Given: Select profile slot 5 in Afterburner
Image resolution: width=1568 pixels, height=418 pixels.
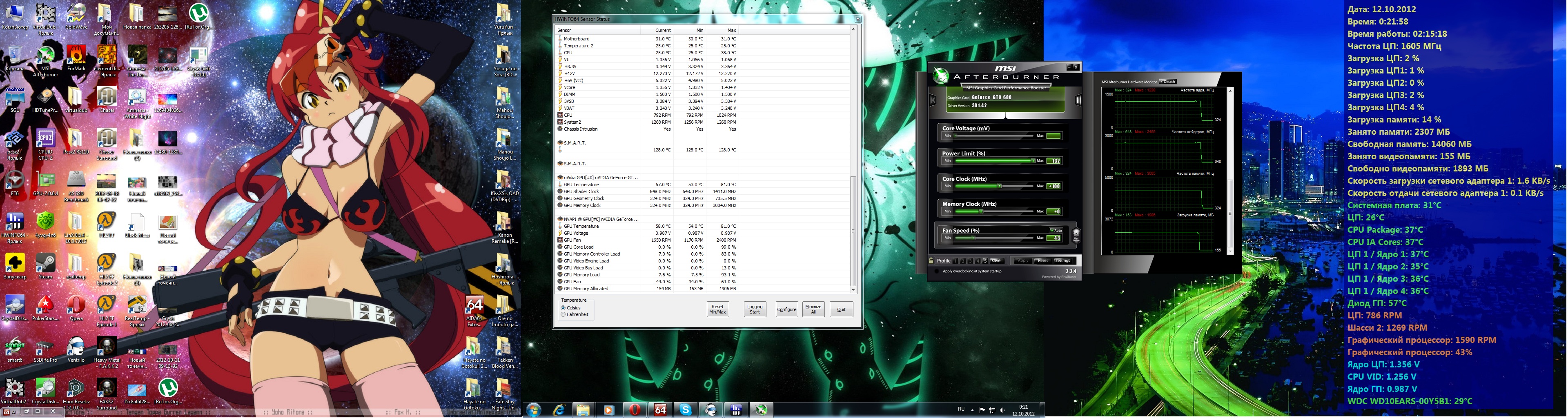Looking at the screenshot, I should pyautogui.click(x=985, y=261).
